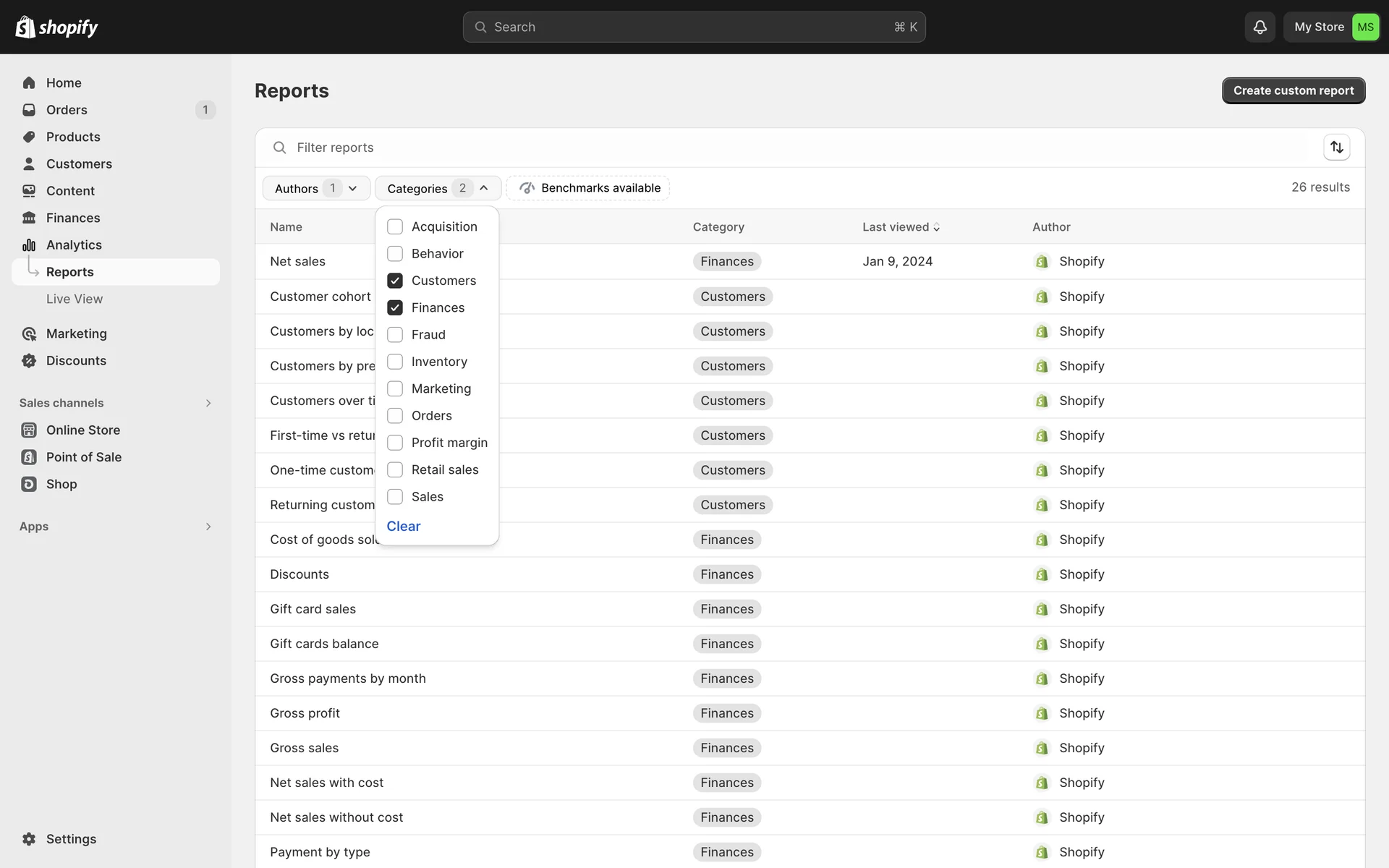Collapse the Categories filter dropdown
Image resolution: width=1389 pixels, height=868 pixels.
point(438,188)
